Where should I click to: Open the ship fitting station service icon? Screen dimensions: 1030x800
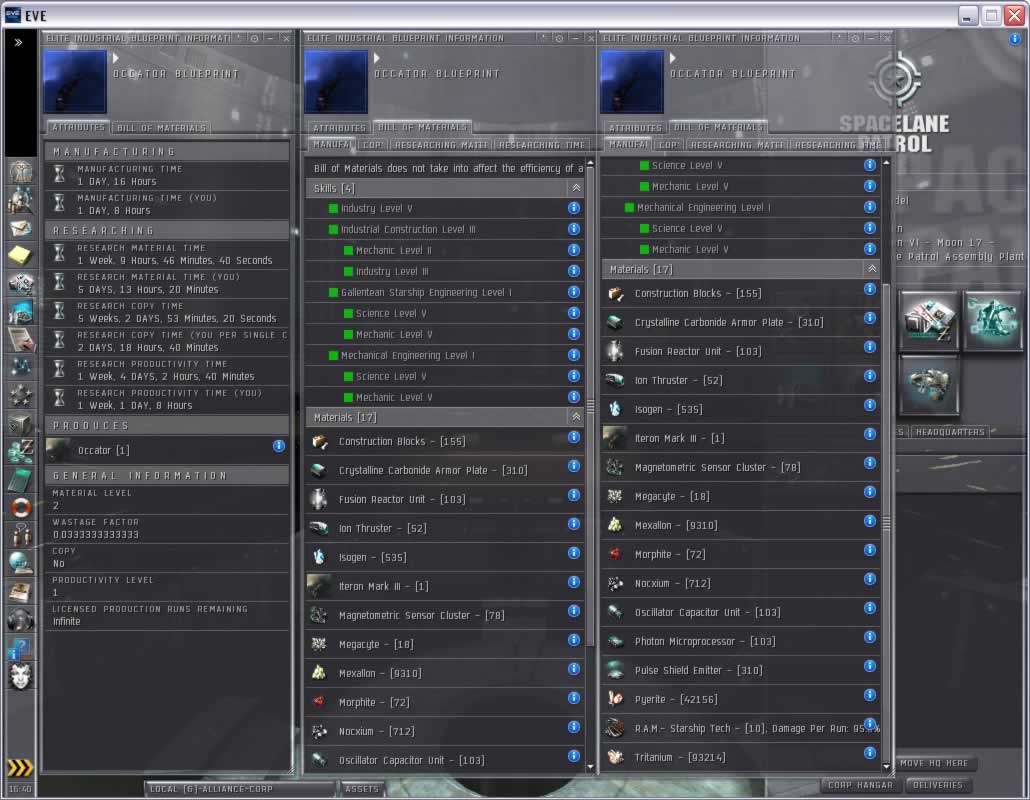(x=928, y=386)
